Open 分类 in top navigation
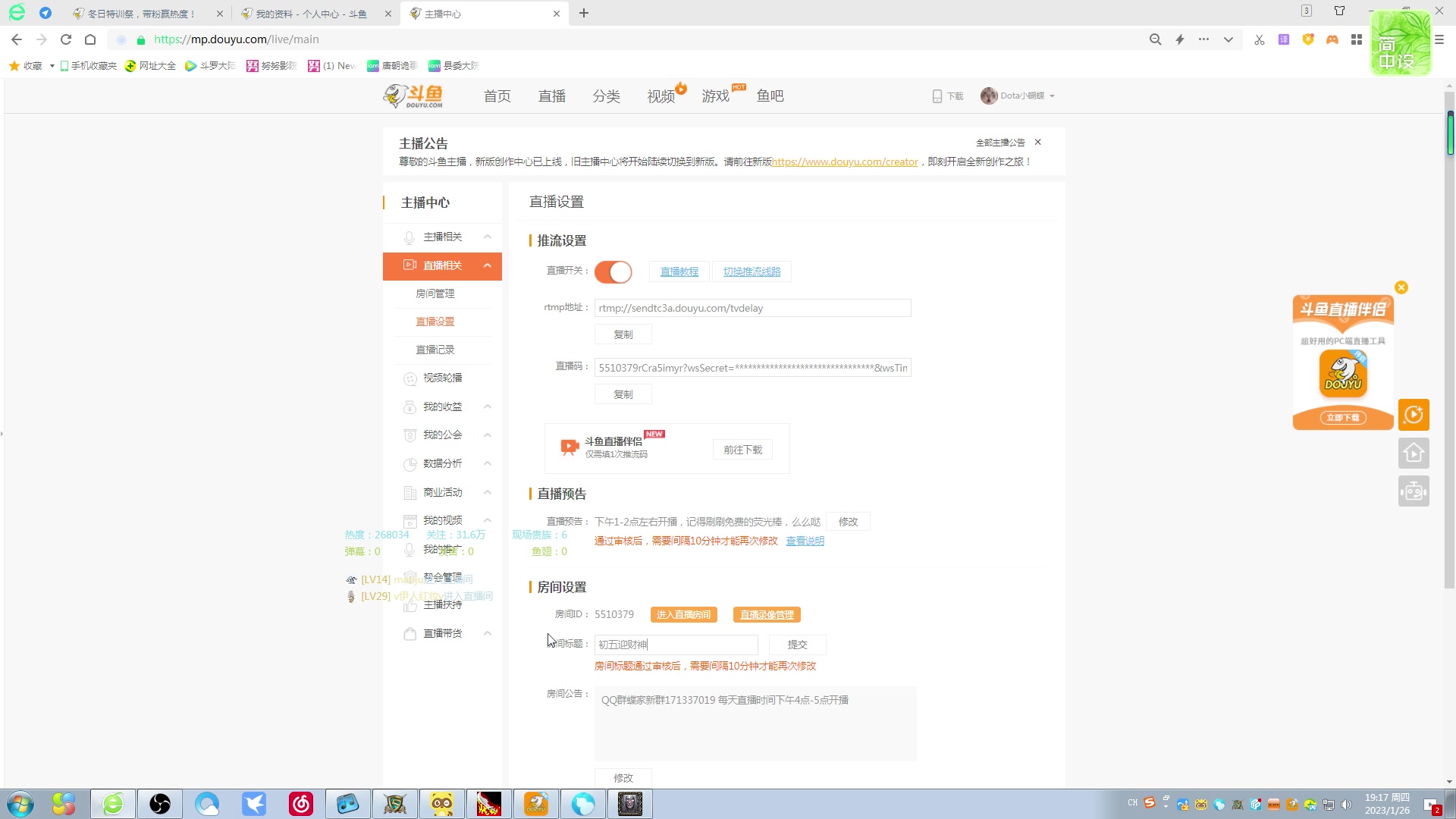This screenshot has height=819, width=1456. 607,96
